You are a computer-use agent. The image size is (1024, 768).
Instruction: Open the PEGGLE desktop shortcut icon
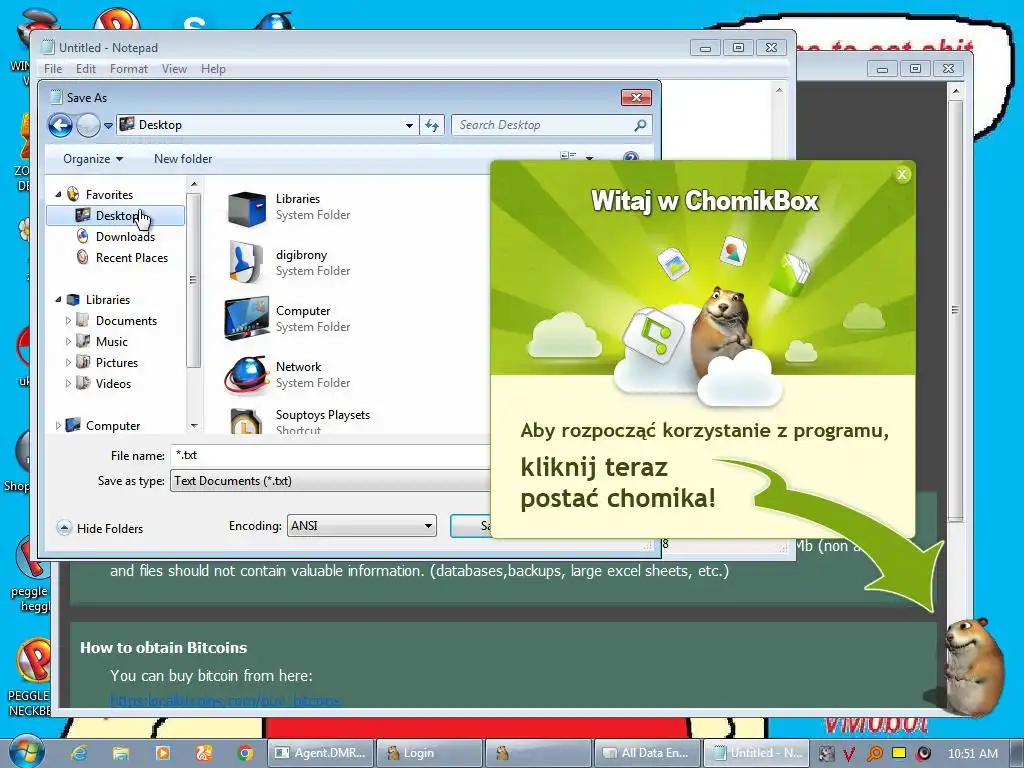(33, 661)
